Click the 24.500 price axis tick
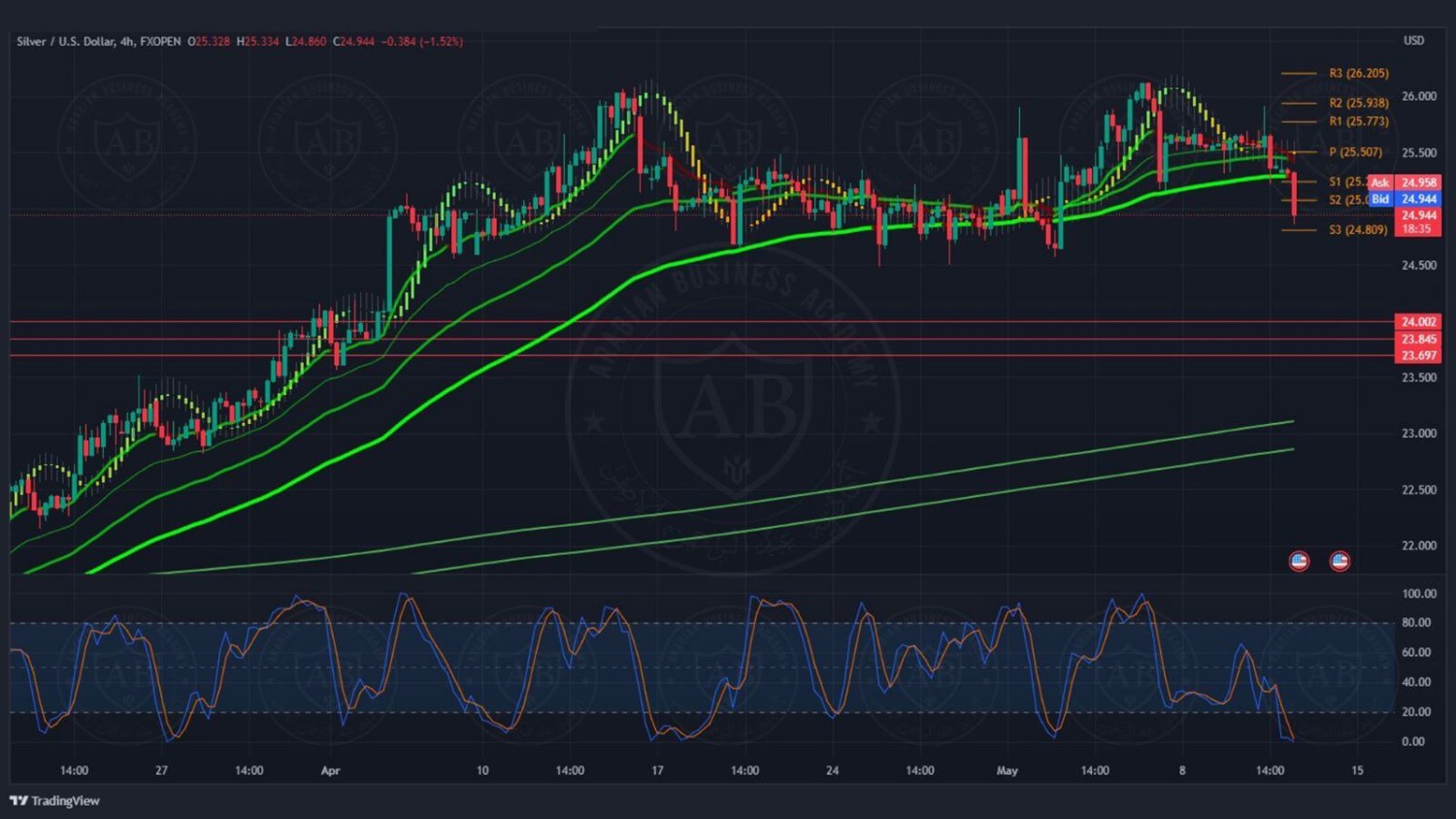The width and height of the screenshot is (1456, 819). click(x=1419, y=265)
